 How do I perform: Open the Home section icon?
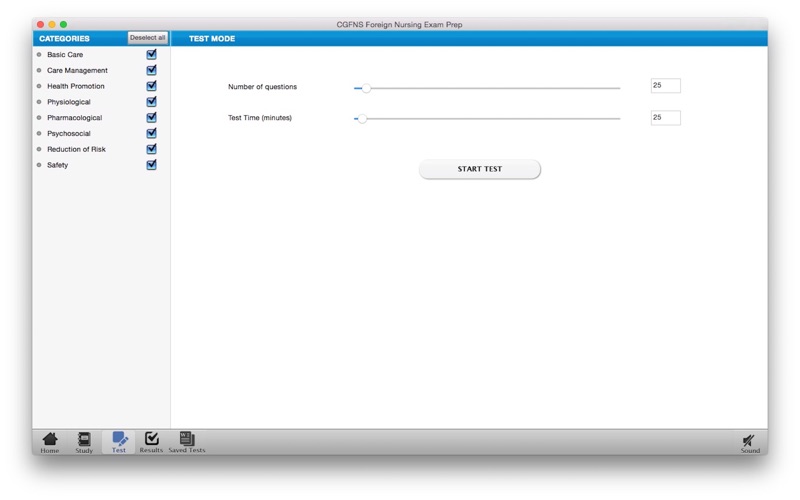click(x=49, y=442)
